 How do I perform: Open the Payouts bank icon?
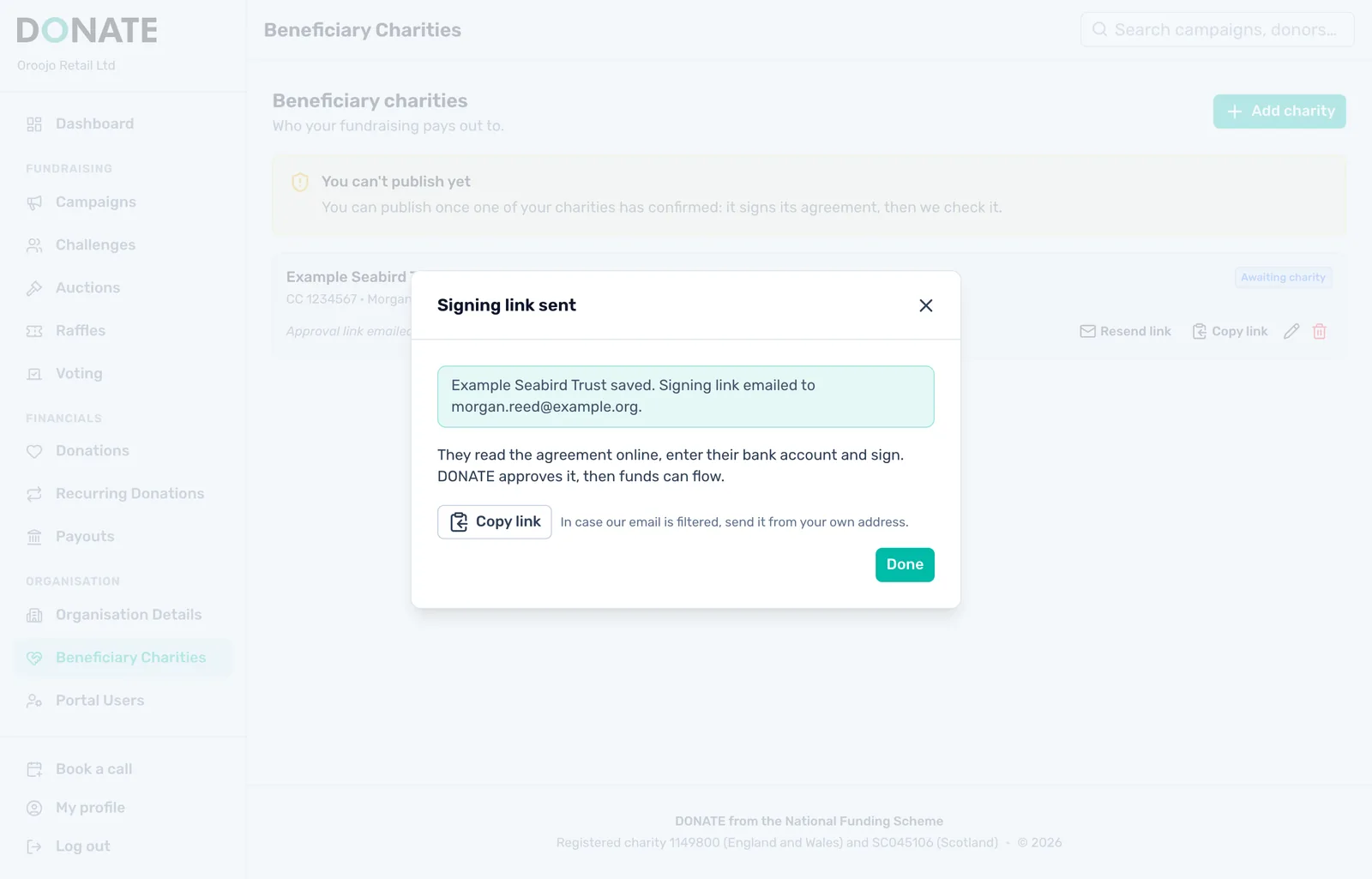coord(34,537)
